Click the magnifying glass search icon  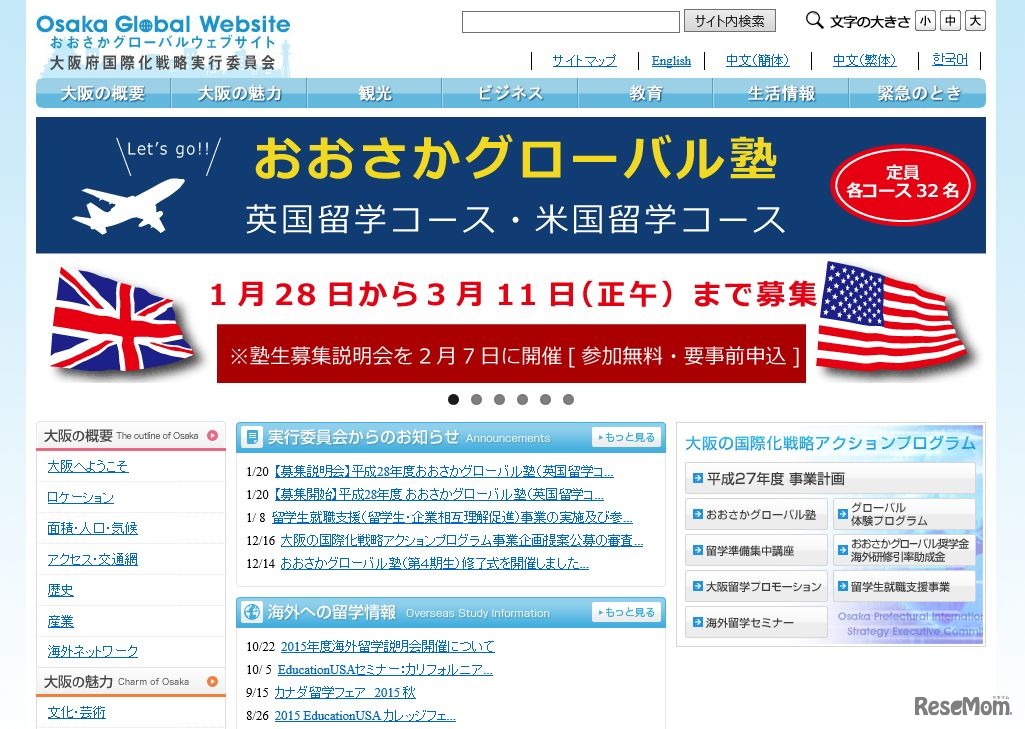click(813, 19)
